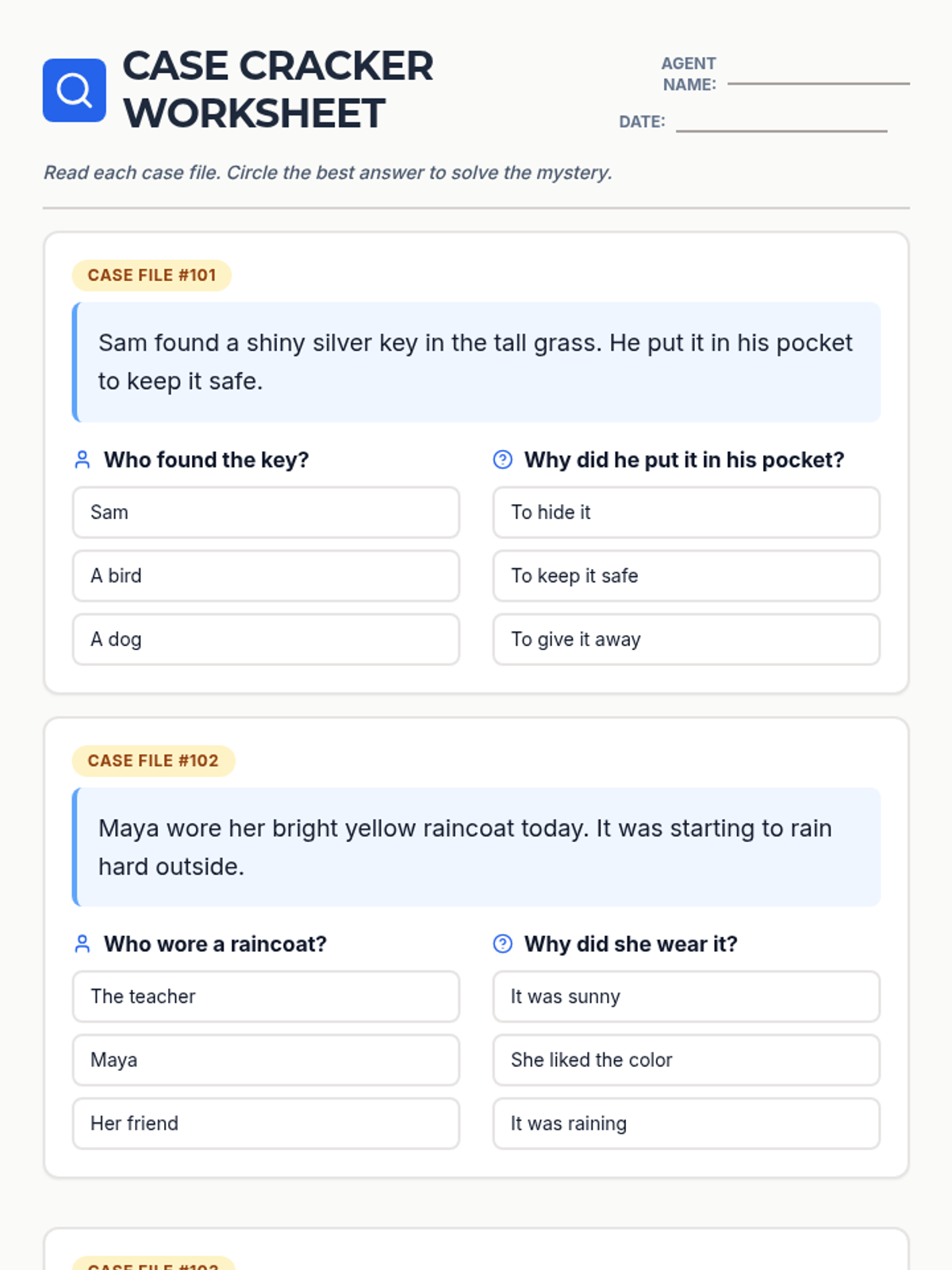The height and width of the screenshot is (1270, 952).
Task: Choose 'She liked the color' option
Action: (x=686, y=1060)
